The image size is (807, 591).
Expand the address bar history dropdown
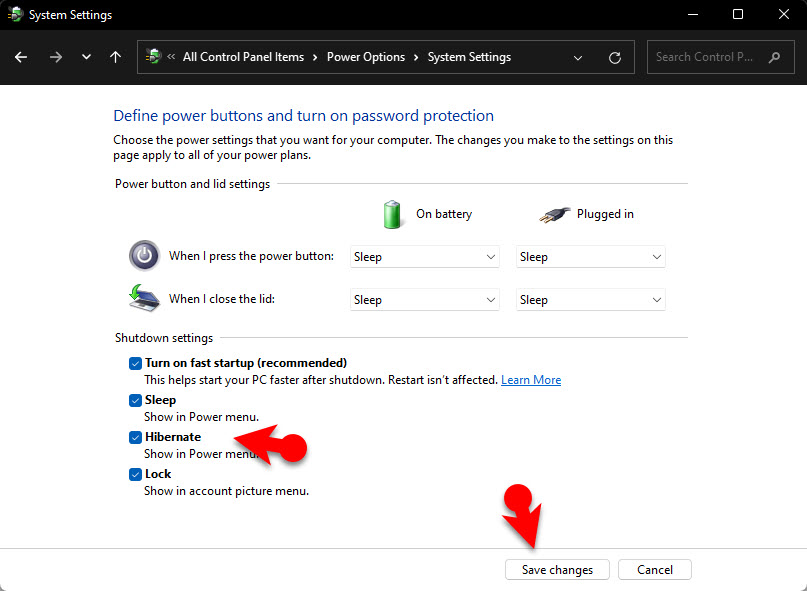coord(578,58)
